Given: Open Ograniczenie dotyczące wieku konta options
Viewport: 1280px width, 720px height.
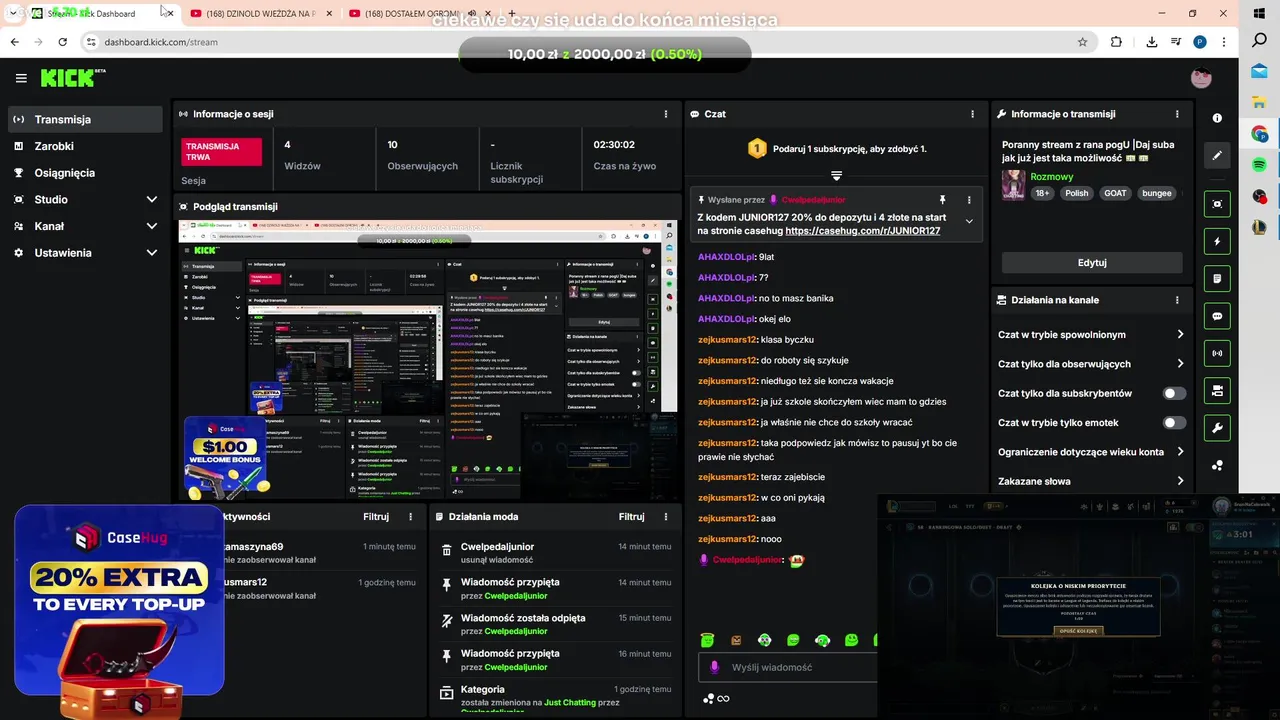Looking at the screenshot, I should pyautogui.click(x=1090, y=452).
